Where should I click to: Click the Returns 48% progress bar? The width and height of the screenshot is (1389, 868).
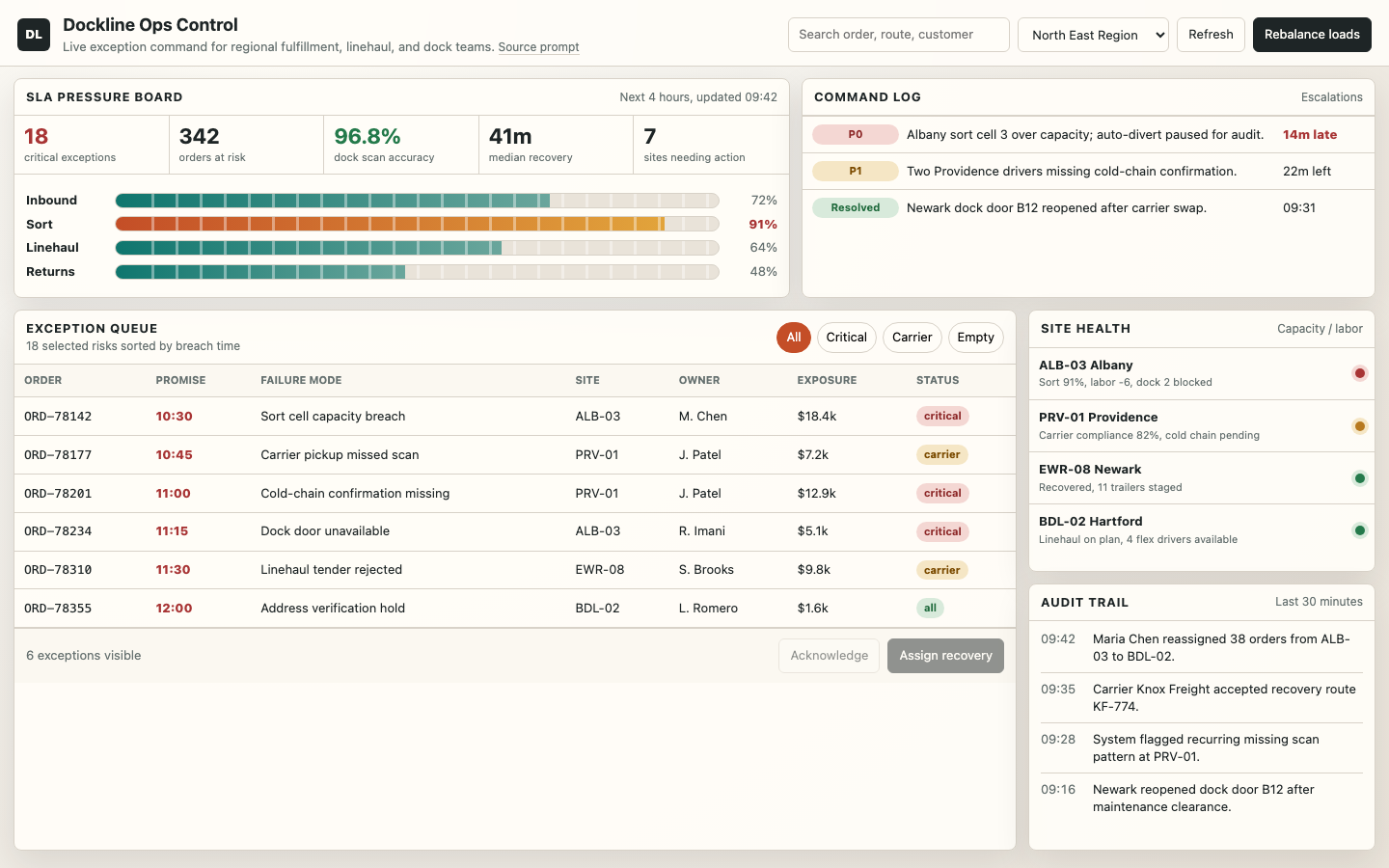pyautogui.click(x=418, y=272)
